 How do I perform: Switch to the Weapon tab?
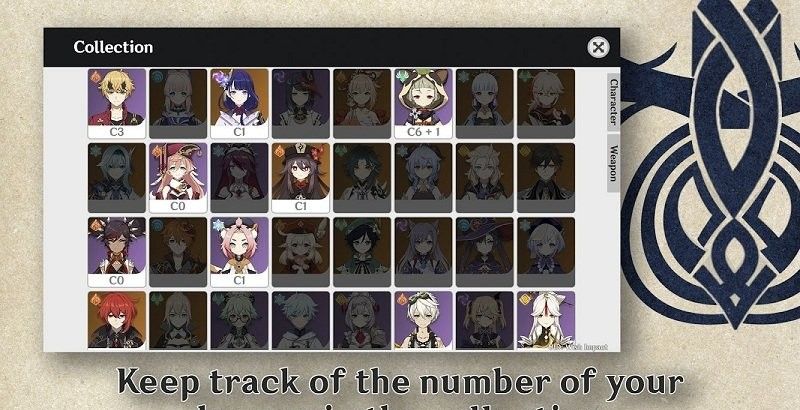[x=613, y=163]
